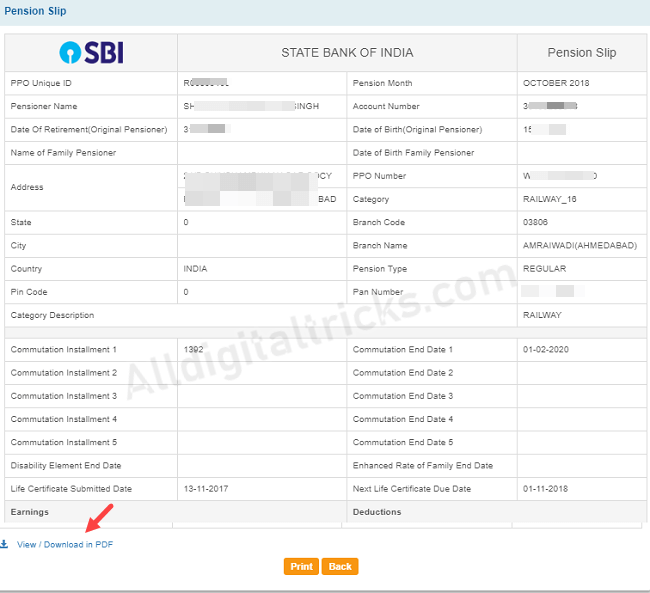Select STATE BANK OF INDIA header text
Screen dimensions: 650x593
coord(347,53)
